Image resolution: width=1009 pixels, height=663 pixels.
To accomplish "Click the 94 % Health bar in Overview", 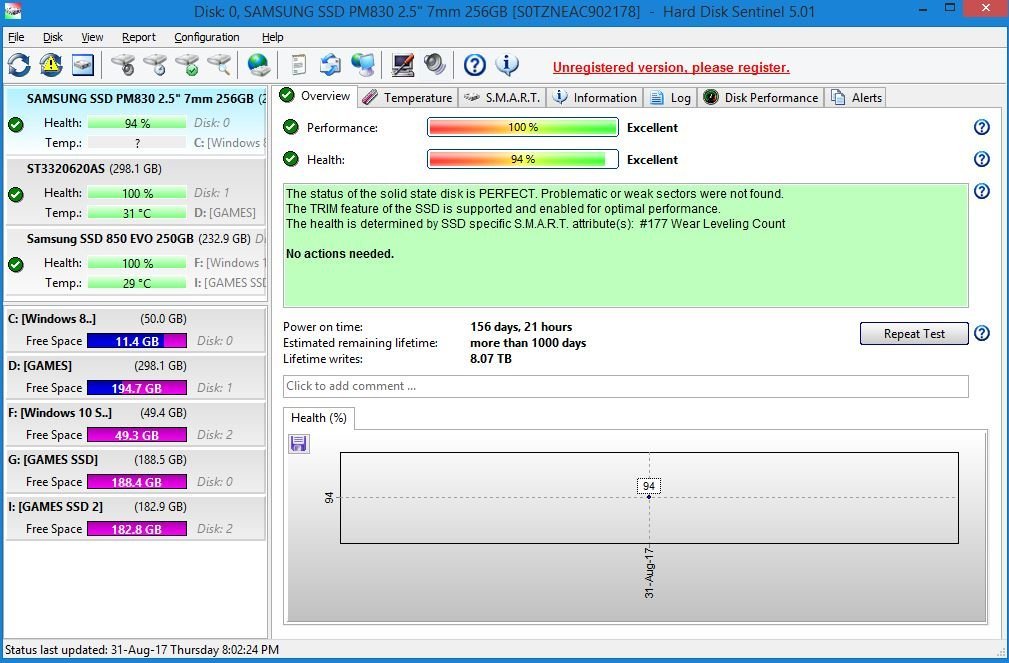I will pyautogui.click(x=523, y=159).
